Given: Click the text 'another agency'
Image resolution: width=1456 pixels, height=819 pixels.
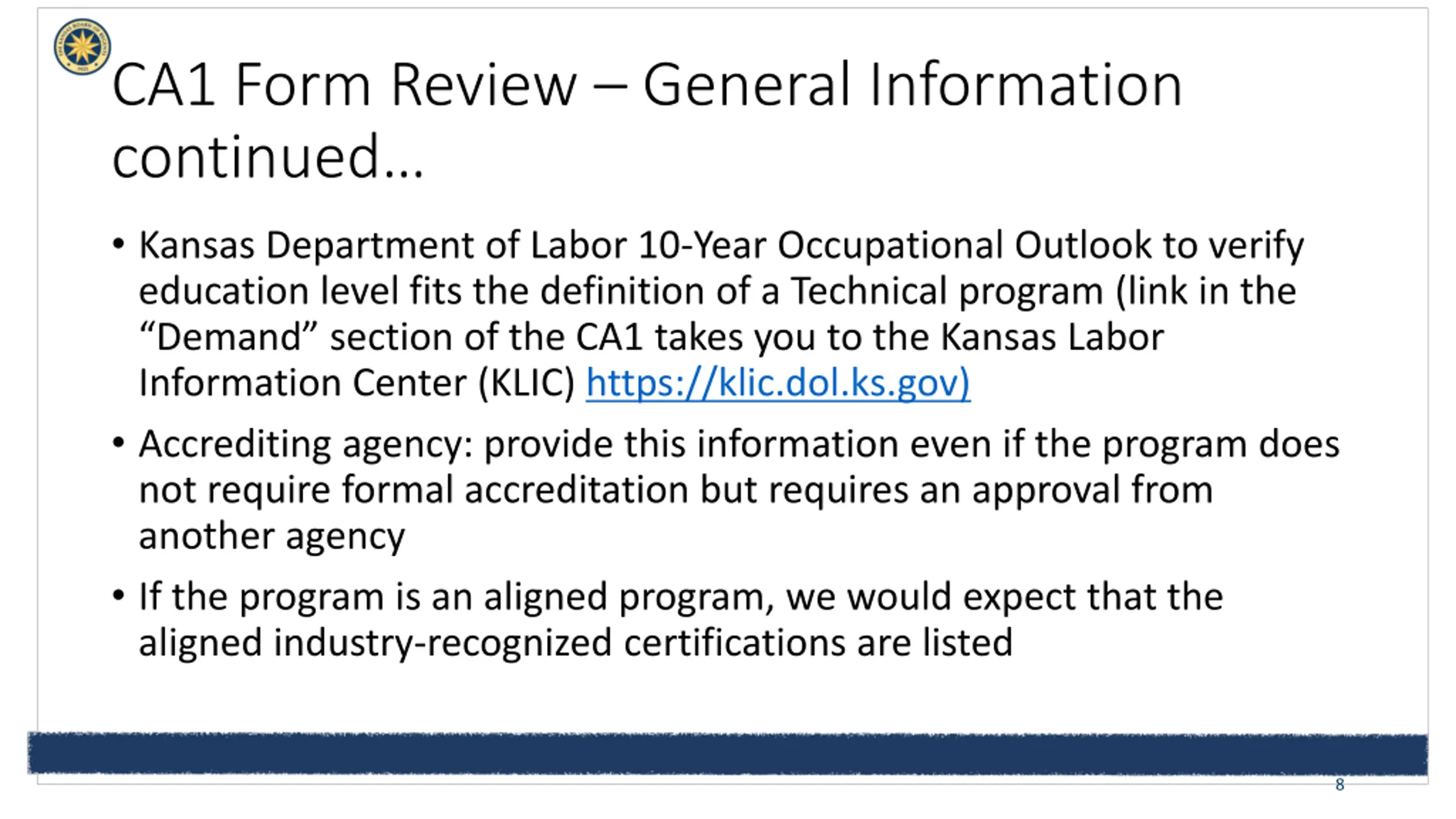Looking at the screenshot, I should [x=272, y=536].
